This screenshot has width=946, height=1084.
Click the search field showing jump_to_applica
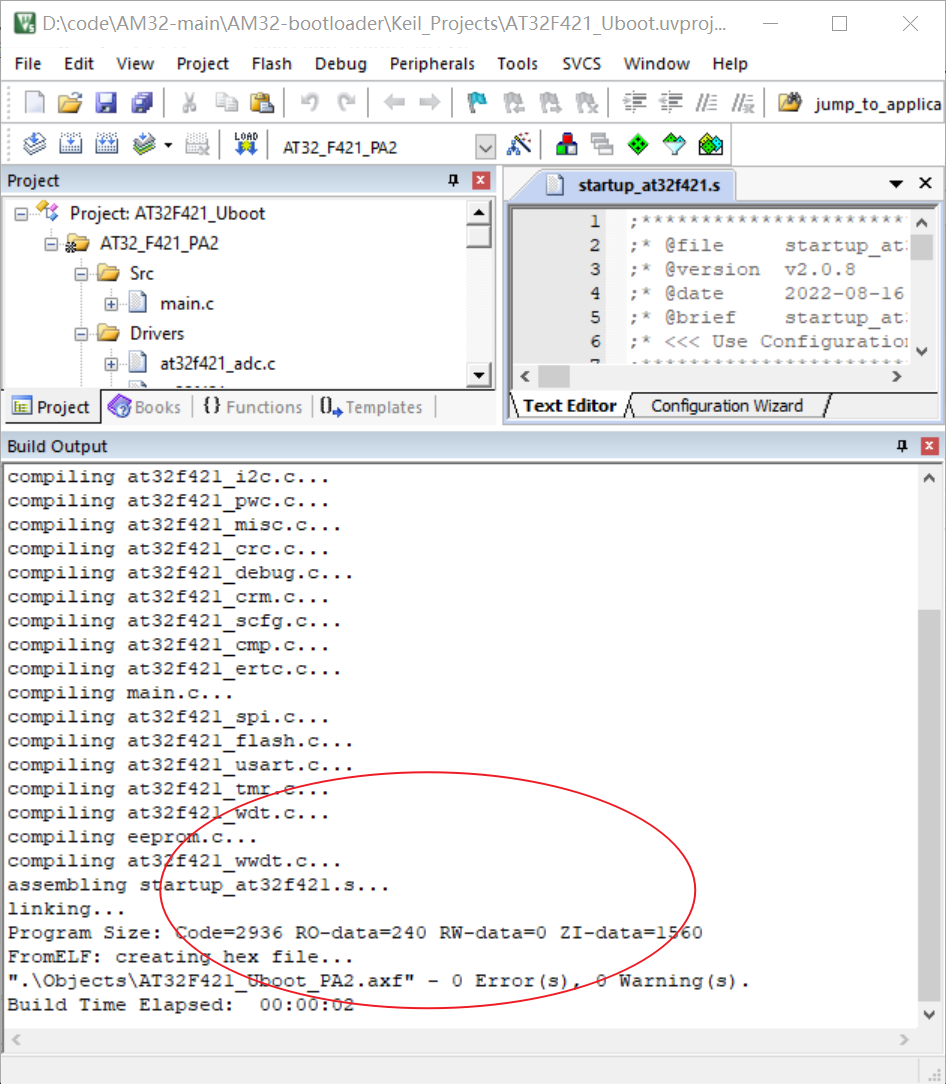878,104
